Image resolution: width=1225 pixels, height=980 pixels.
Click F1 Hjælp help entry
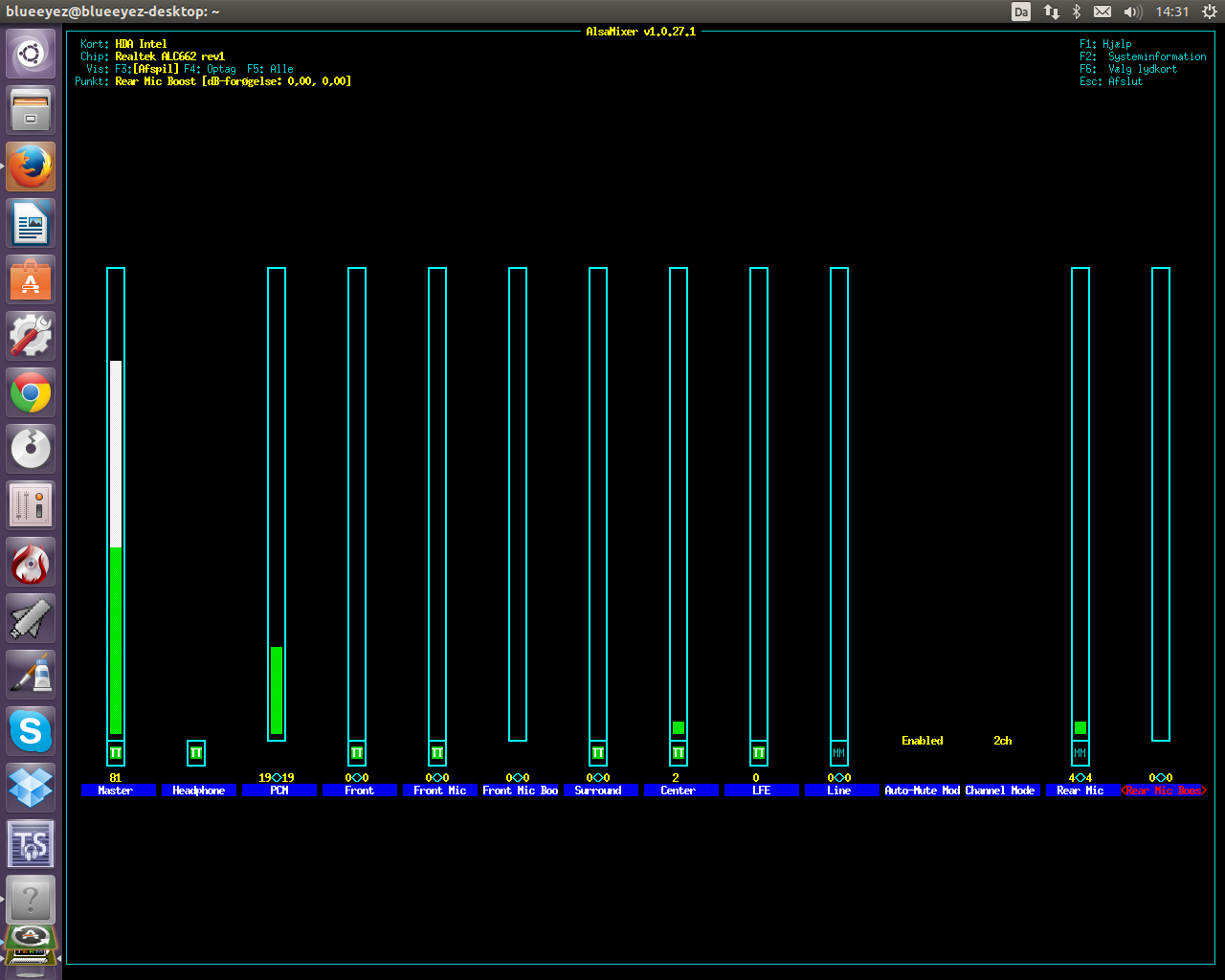[1105, 44]
